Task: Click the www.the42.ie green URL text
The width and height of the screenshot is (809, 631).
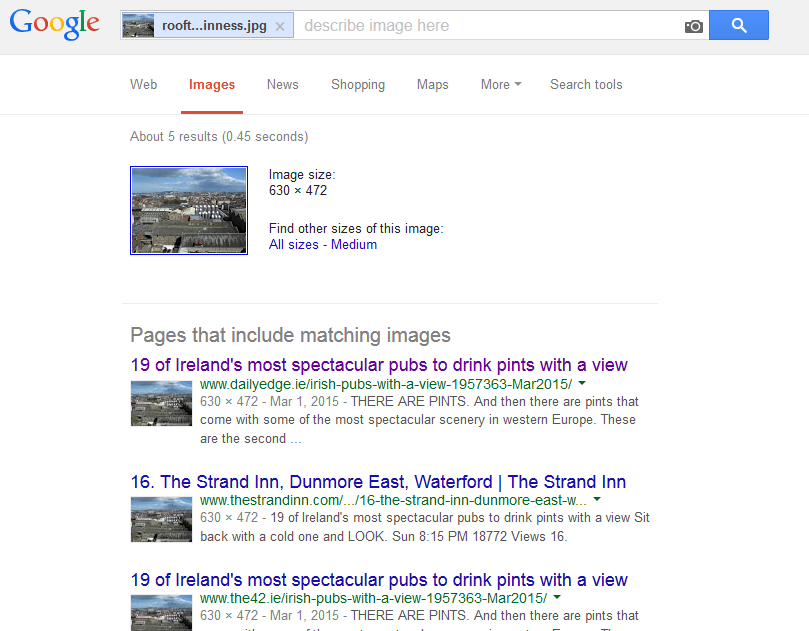Action: tap(374, 598)
